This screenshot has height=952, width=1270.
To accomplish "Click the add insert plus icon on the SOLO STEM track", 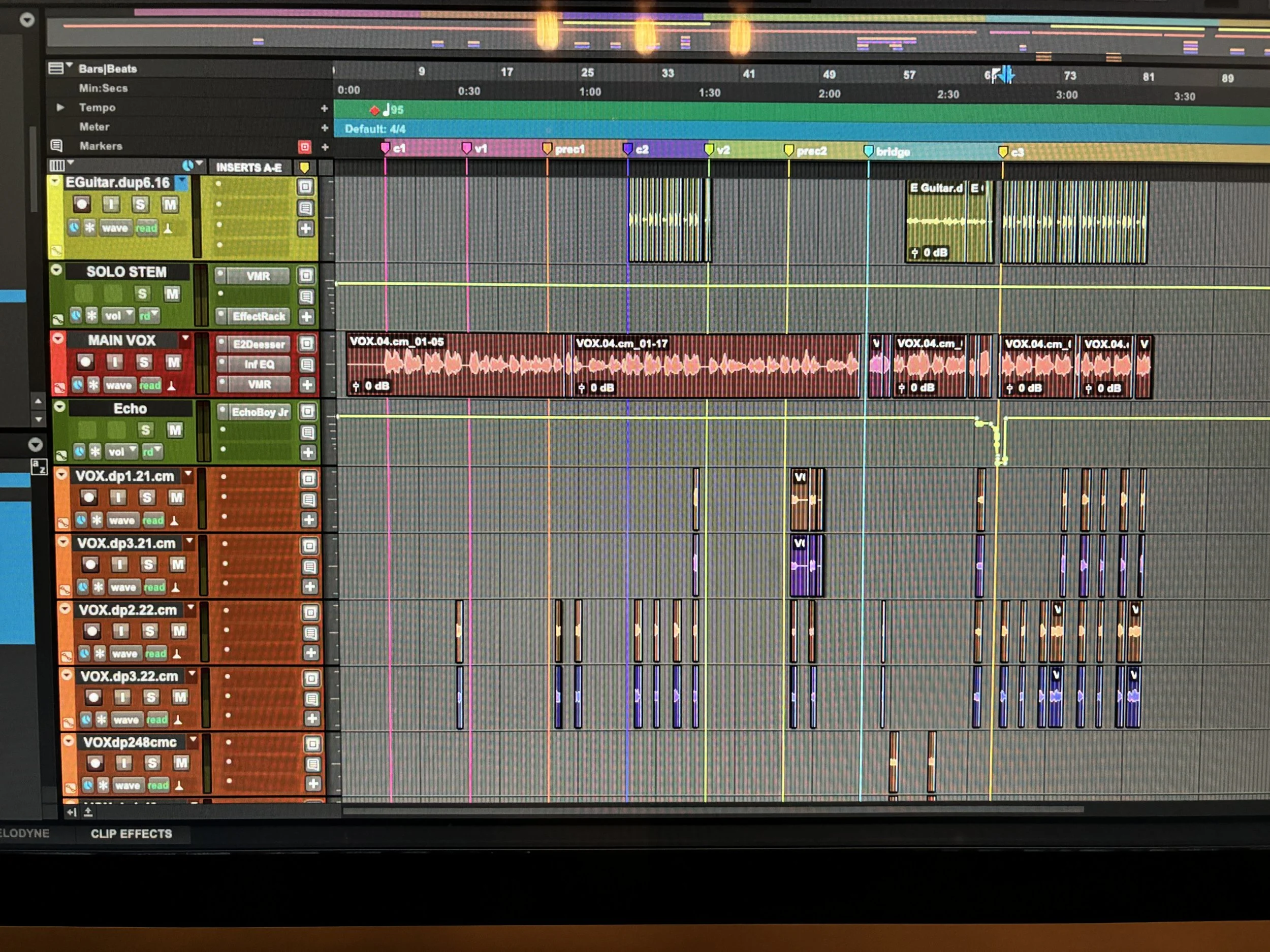I will (x=307, y=316).
